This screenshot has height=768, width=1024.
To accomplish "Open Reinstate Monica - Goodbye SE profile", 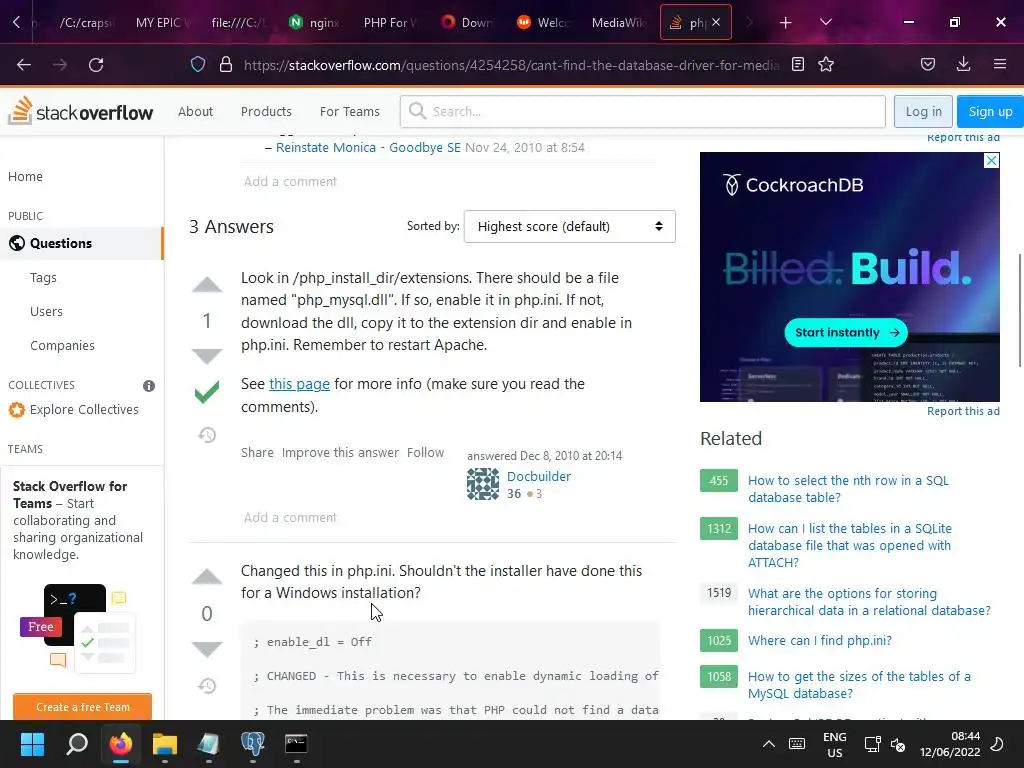I will [368, 148].
